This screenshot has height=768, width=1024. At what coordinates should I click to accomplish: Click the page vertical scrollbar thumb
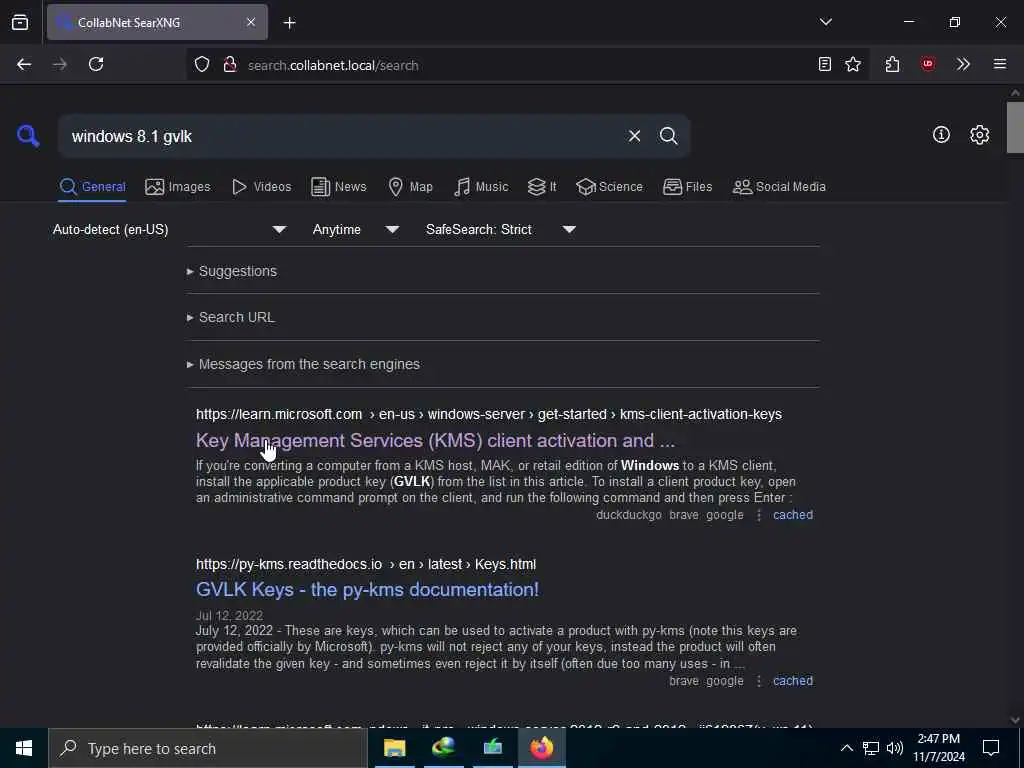point(1015,127)
